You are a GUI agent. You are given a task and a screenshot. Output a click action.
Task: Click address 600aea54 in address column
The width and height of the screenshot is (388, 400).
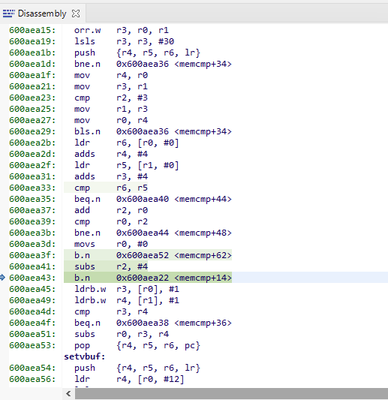(x=32, y=368)
